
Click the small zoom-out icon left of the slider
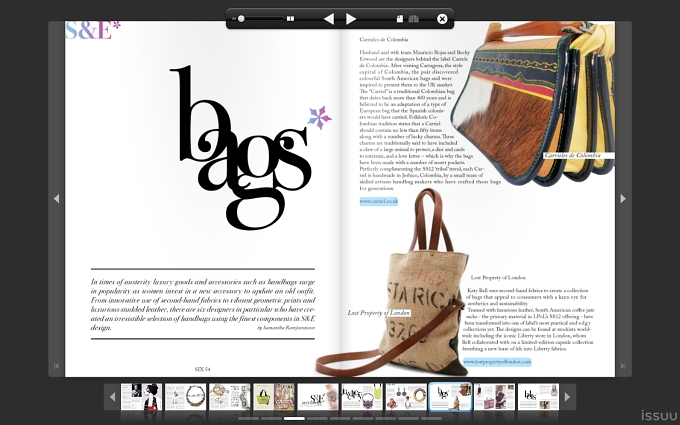pyautogui.click(x=234, y=19)
